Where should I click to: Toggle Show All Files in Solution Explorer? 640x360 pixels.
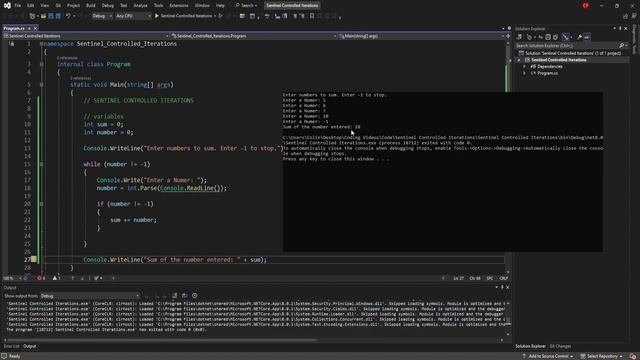556,37
